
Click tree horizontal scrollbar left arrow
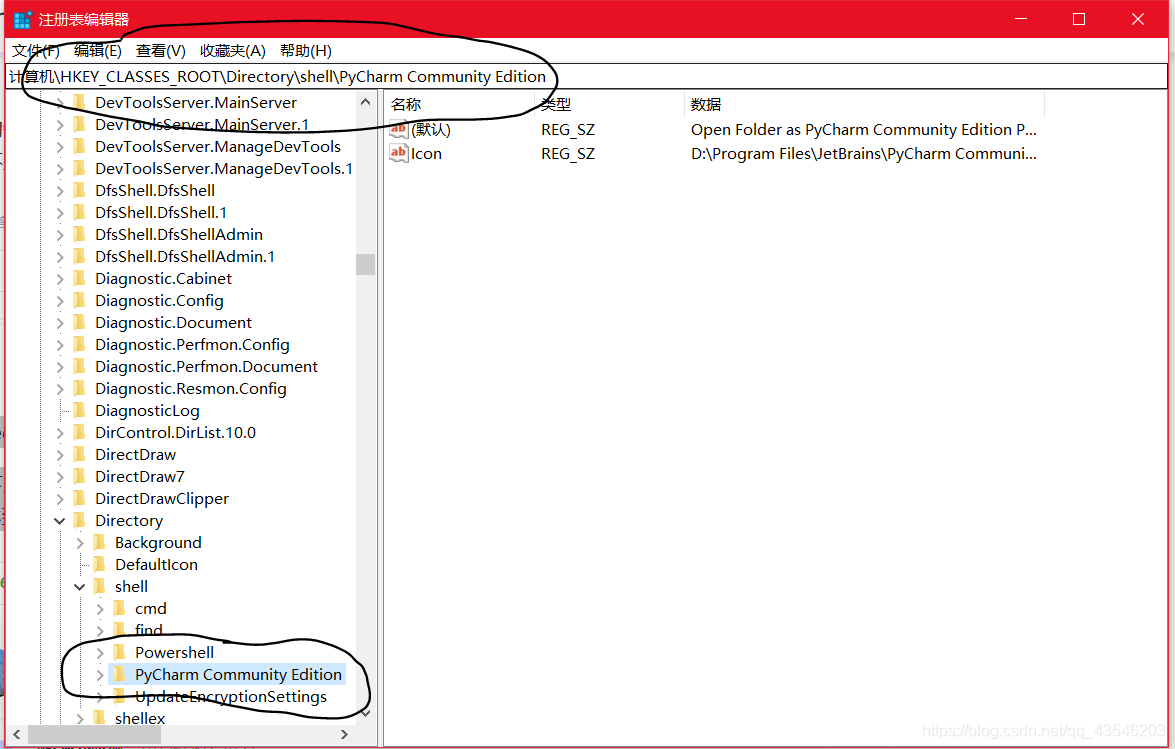tap(16, 735)
